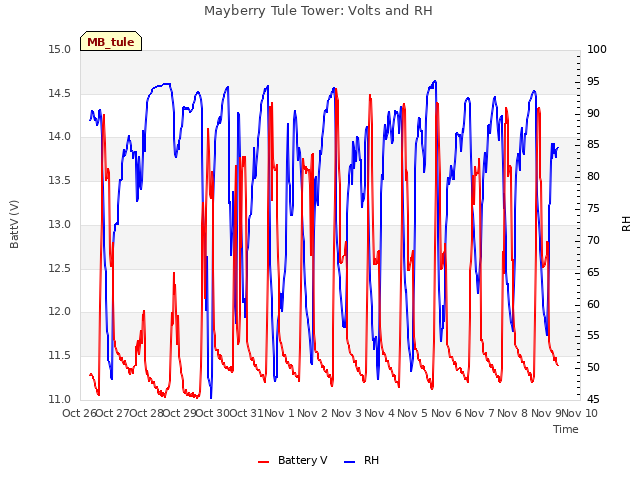The height and width of the screenshot is (480, 640).
Task: Click the Nov 6 date tick label
Action: coord(446,413)
